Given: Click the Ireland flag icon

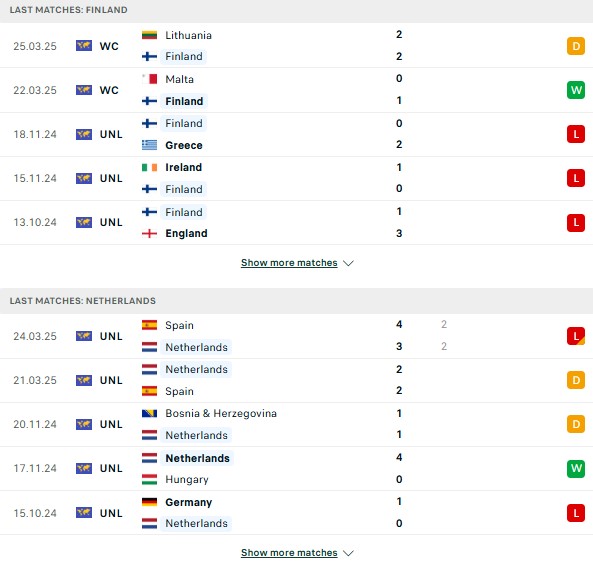Looking at the screenshot, I should pyautogui.click(x=149, y=167).
